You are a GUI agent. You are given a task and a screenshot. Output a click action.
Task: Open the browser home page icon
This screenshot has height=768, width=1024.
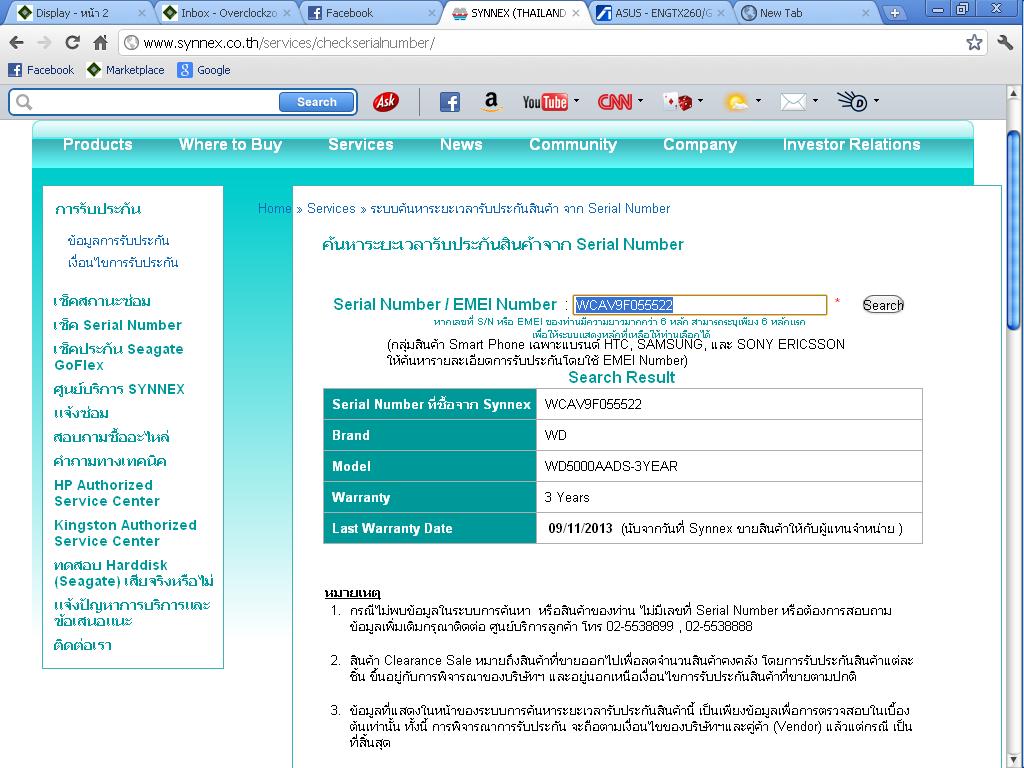point(100,43)
